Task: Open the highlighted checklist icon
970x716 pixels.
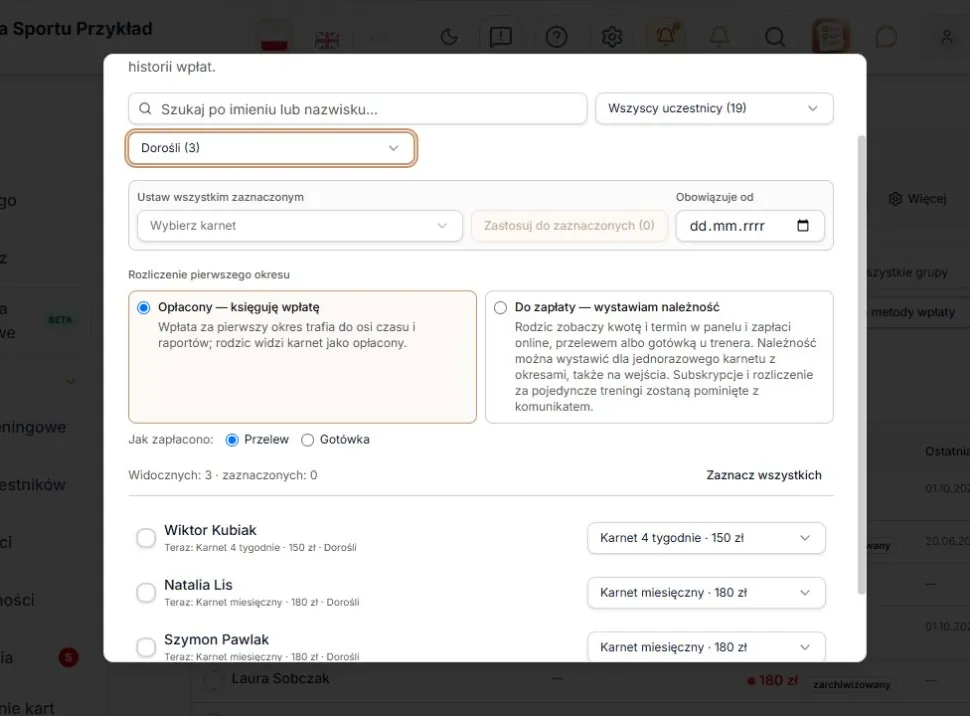Action: click(x=831, y=36)
